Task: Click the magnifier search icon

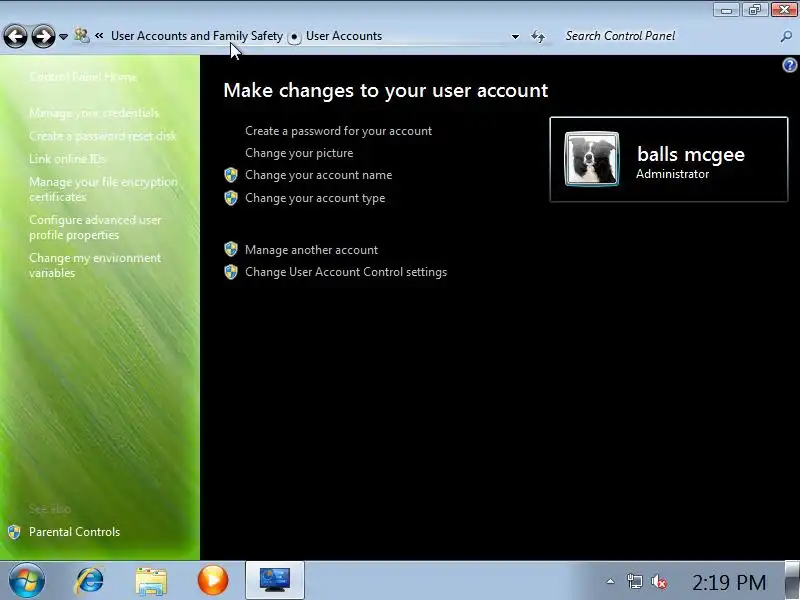Action: pos(786,36)
